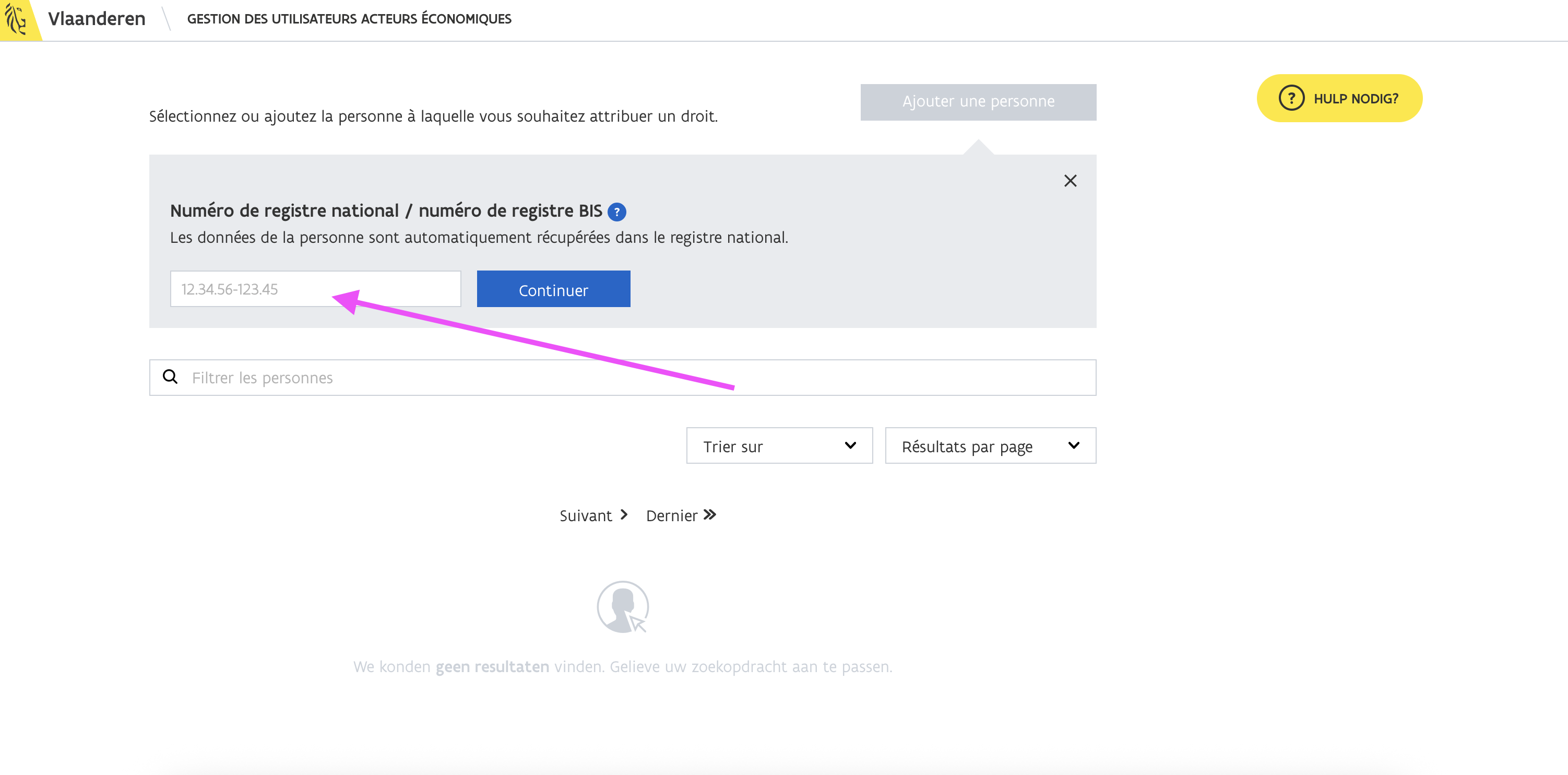Viewport: 1568px width, 775px height.
Task: Click the Ajouter une personne button
Action: pos(978,102)
